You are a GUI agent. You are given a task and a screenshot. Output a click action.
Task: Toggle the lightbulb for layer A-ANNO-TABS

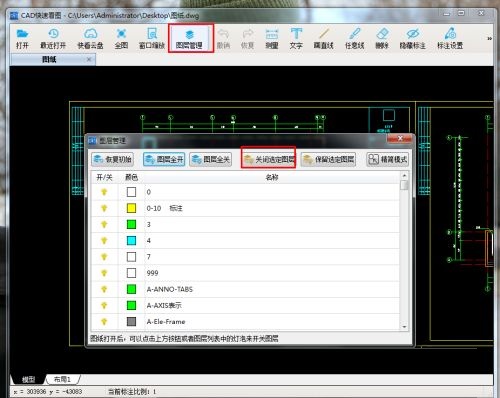coord(104,289)
